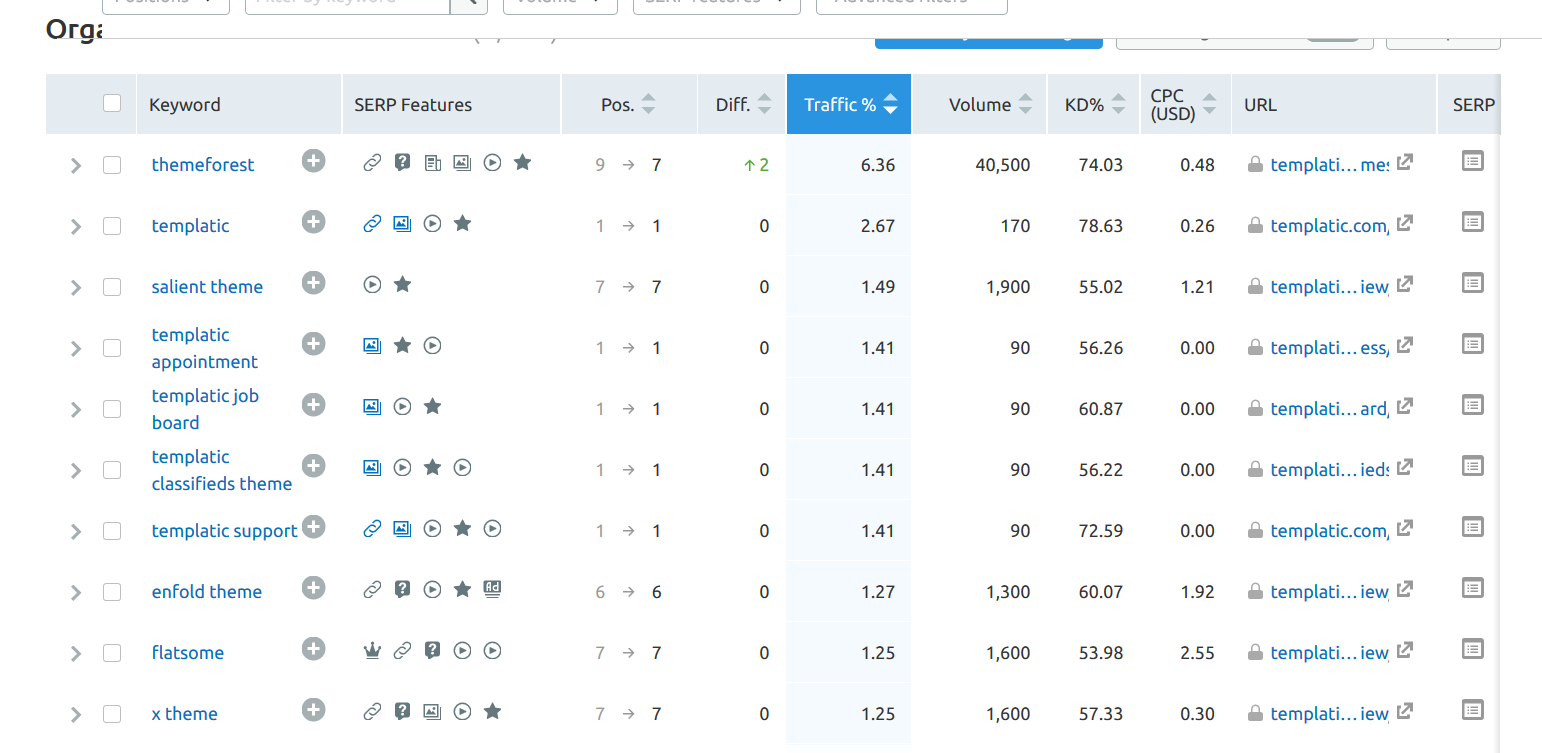Expand the themeforest row details
The height and width of the screenshot is (753, 1542).
pos(76,166)
